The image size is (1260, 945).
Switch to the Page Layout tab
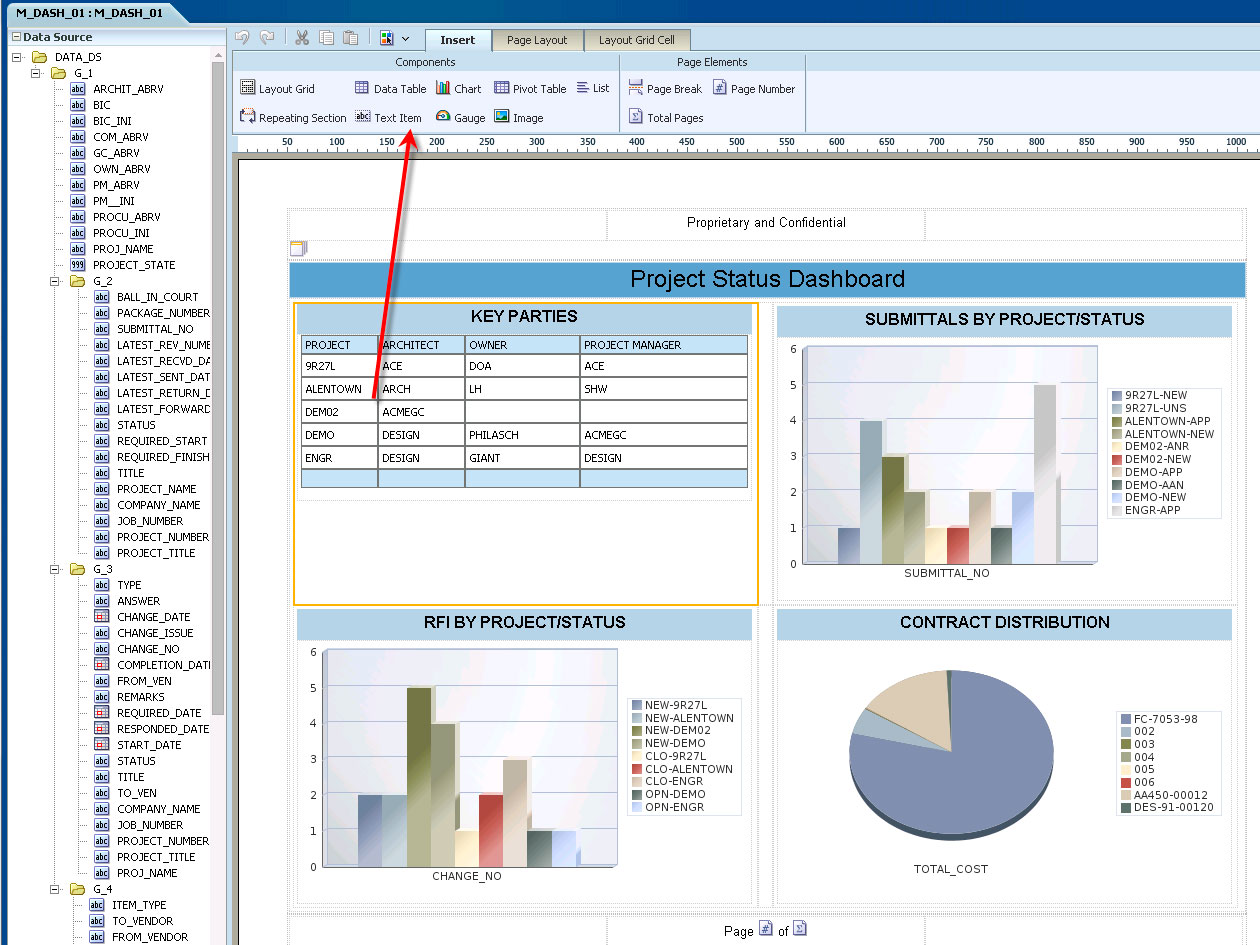[537, 40]
